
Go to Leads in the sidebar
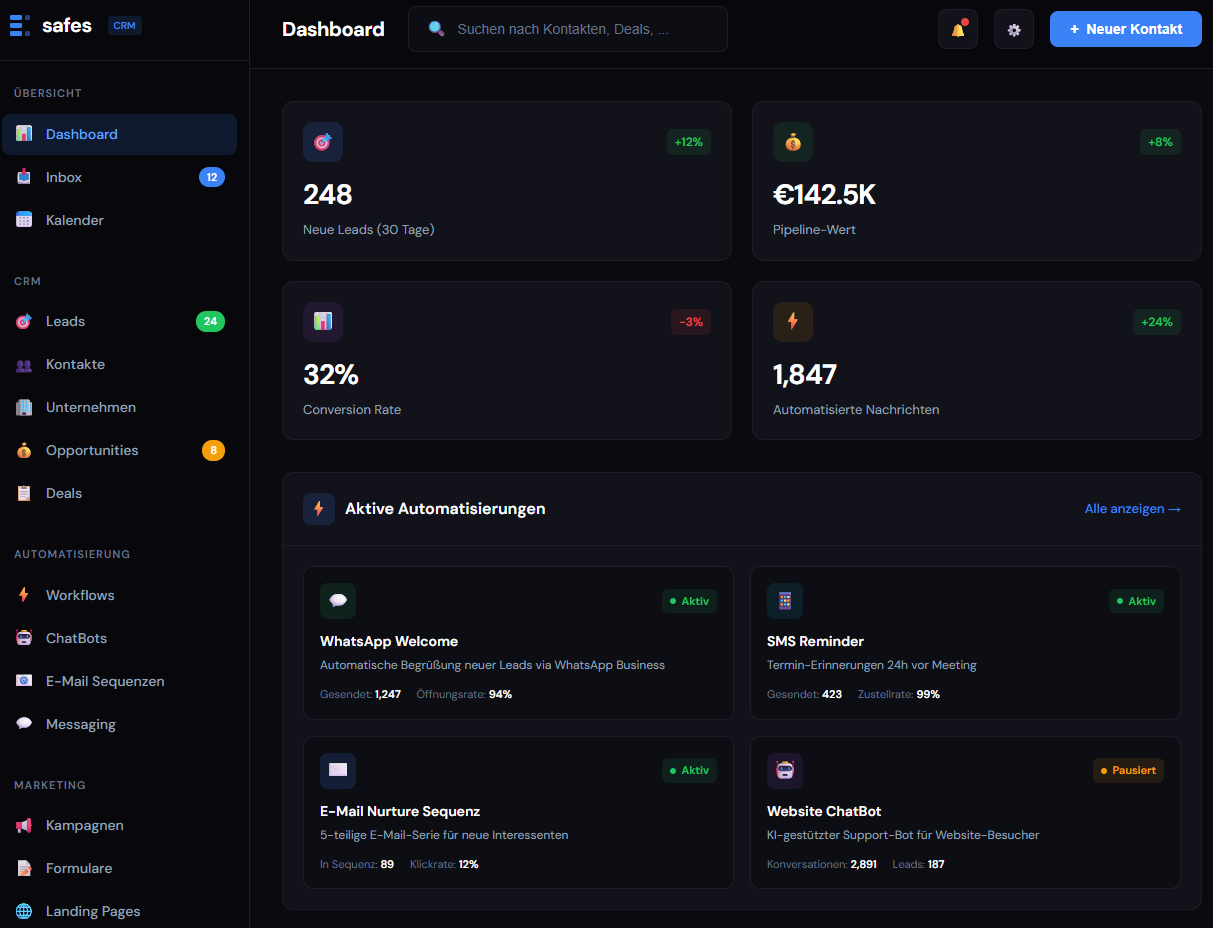[x=65, y=321]
